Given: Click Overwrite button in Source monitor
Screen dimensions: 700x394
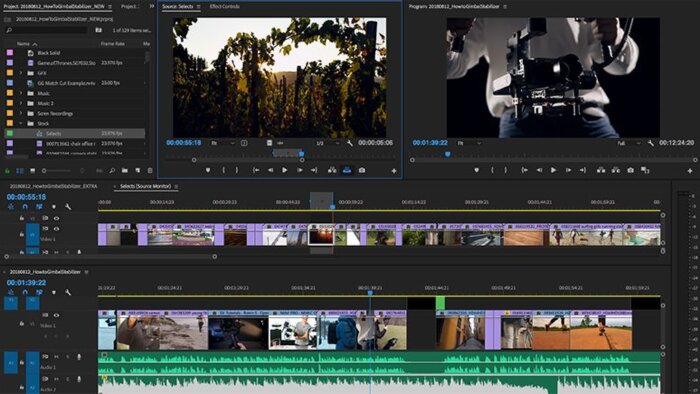Looking at the screenshot, I should pyautogui.click(x=347, y=170).
